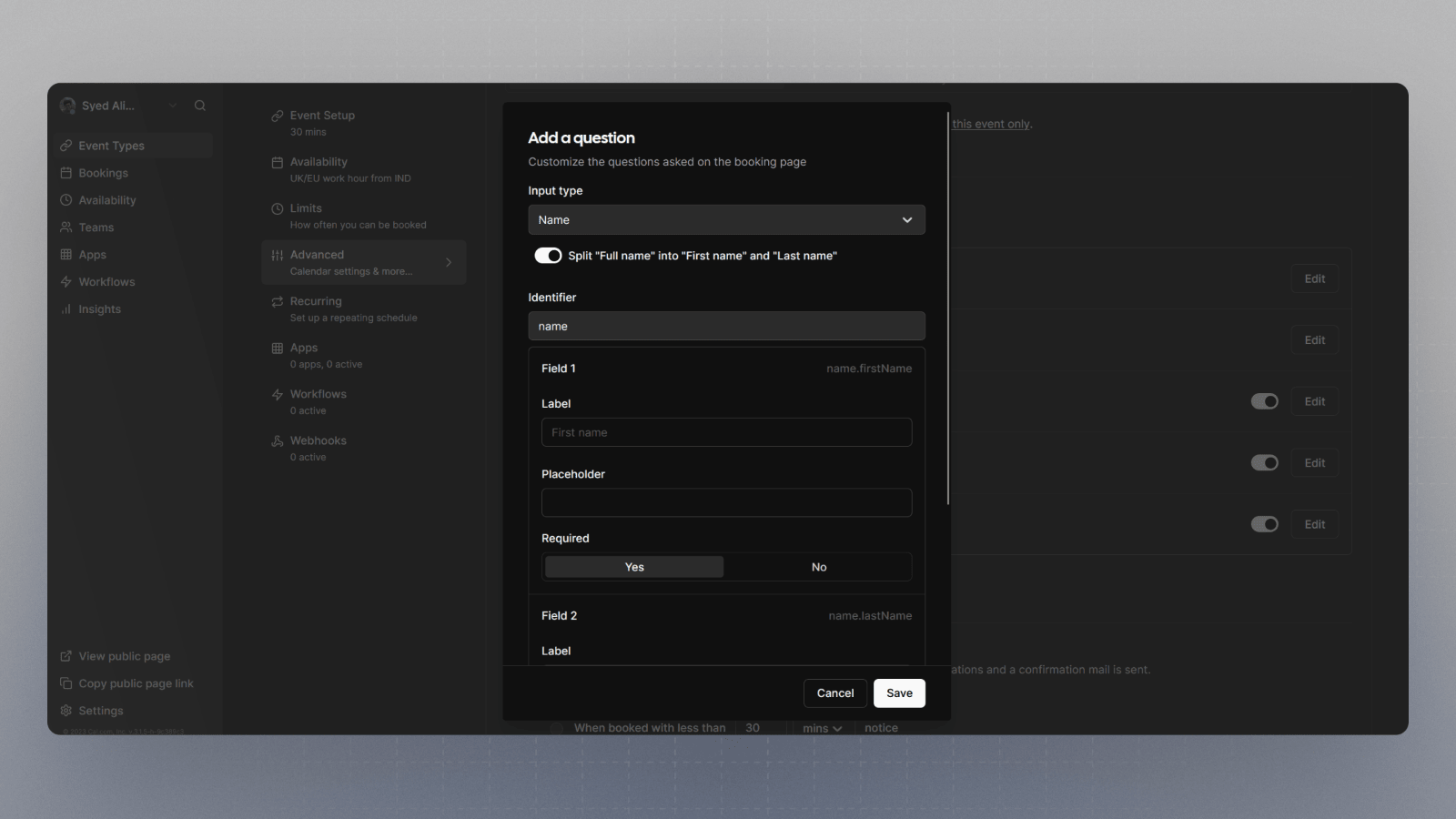The height and width of the screenshot is (819, 1456).
Task: Click the search magnifier icon in sidebar
Action: click(x=200, y=106)
